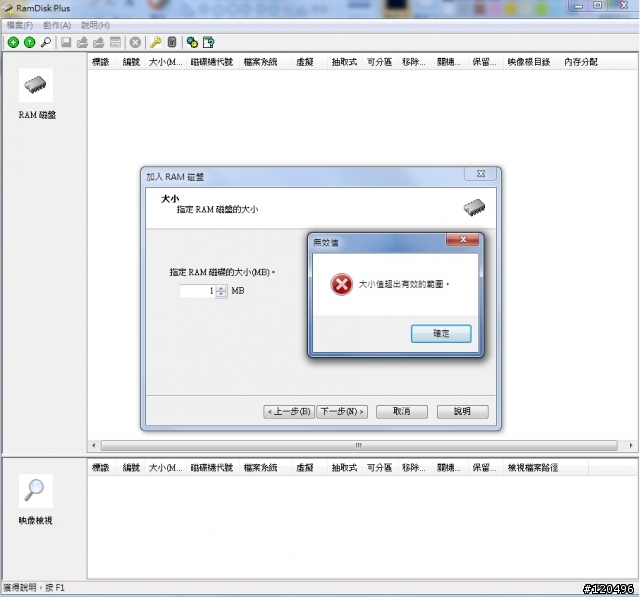Click the 大小值超出有效的範圍 error message text
Viewport: 640px width, 597px height.
click(x=403, y=284)
